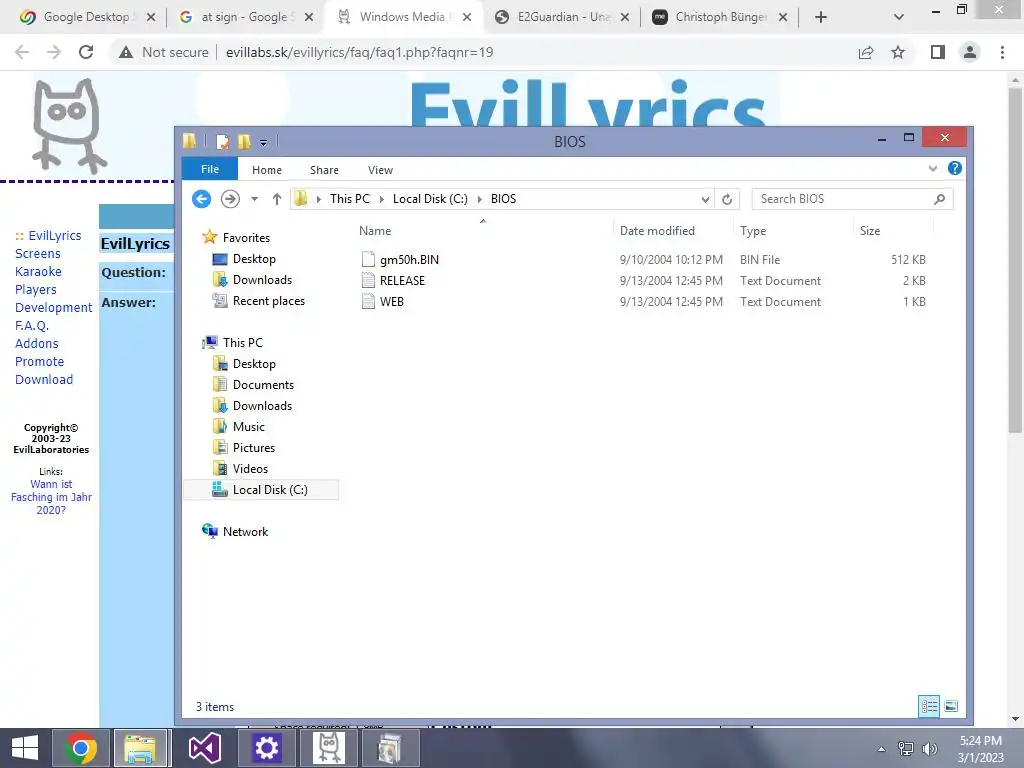The image size is (1024, 768).
Task: Select Local Disk (C:) in navigation pane
Action: [x=270, y=490]
